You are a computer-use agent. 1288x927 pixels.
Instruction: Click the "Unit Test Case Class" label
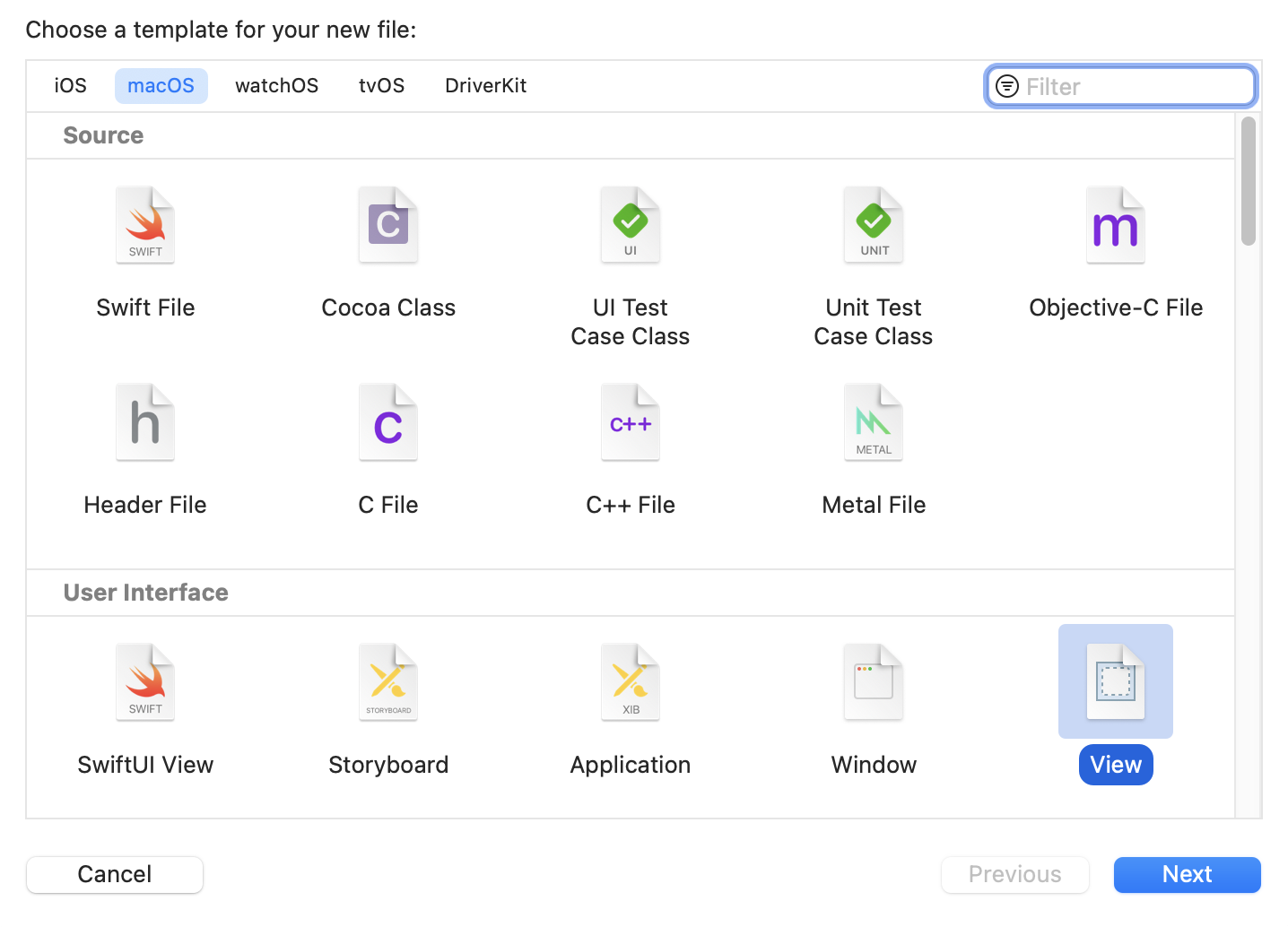pos(874,322)
